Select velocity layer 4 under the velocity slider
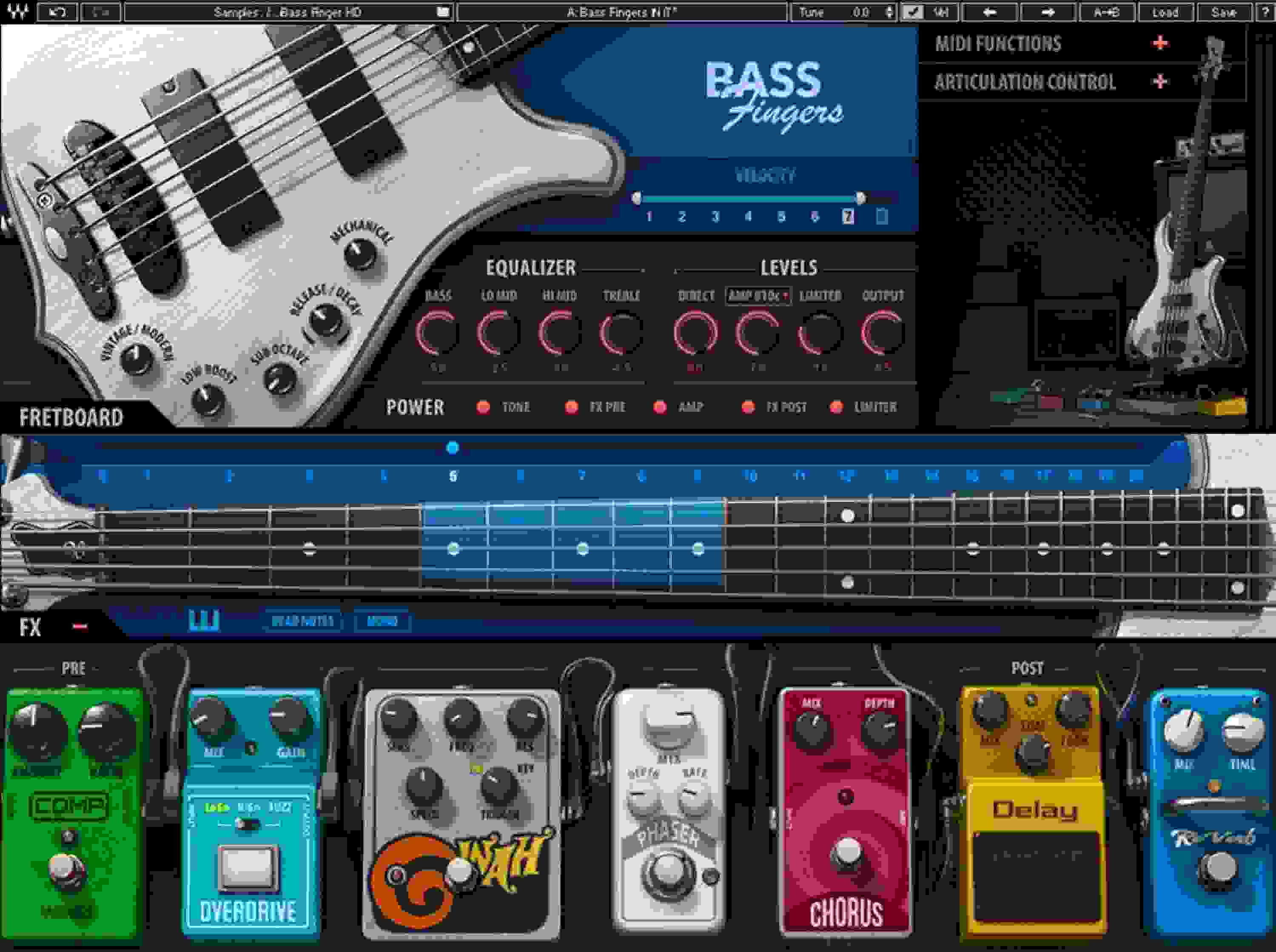The image size is (1276, 952). (x=749, y=217)
